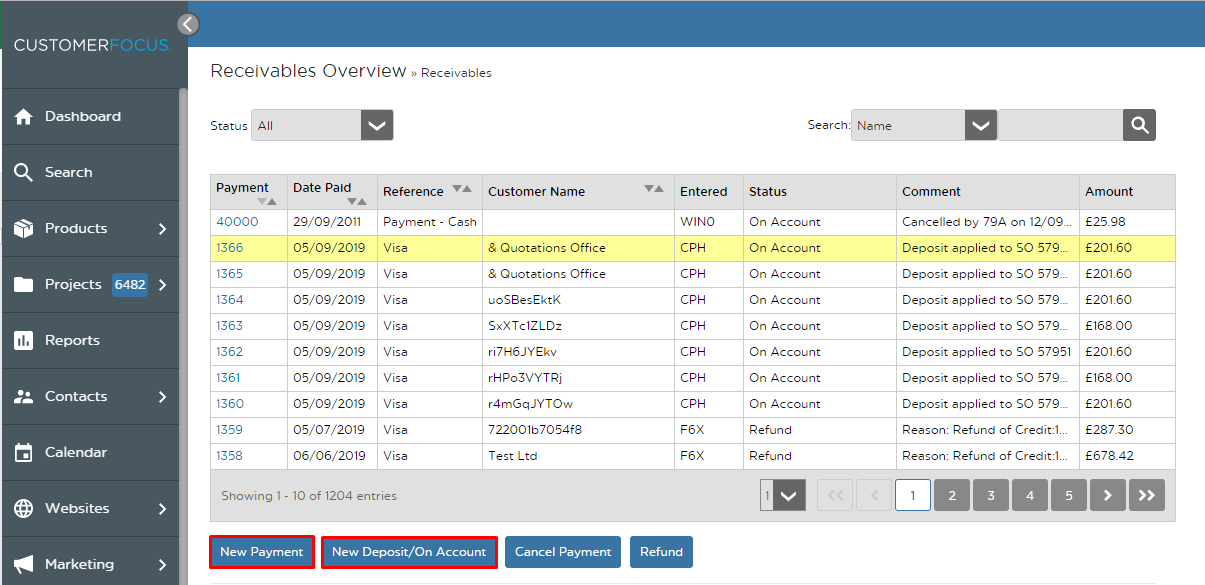Go to page 3
1205x585 pixels.
[x=991, y=495]
